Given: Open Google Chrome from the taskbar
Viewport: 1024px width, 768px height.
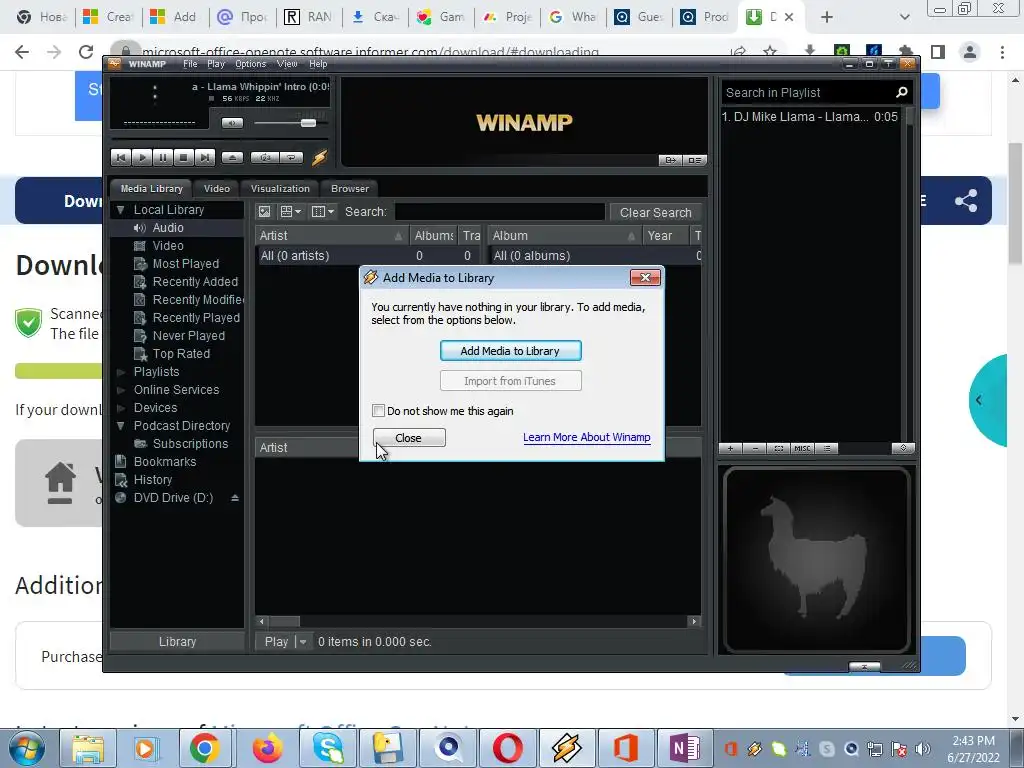Looking at the screenshot, I should [204, 748].
